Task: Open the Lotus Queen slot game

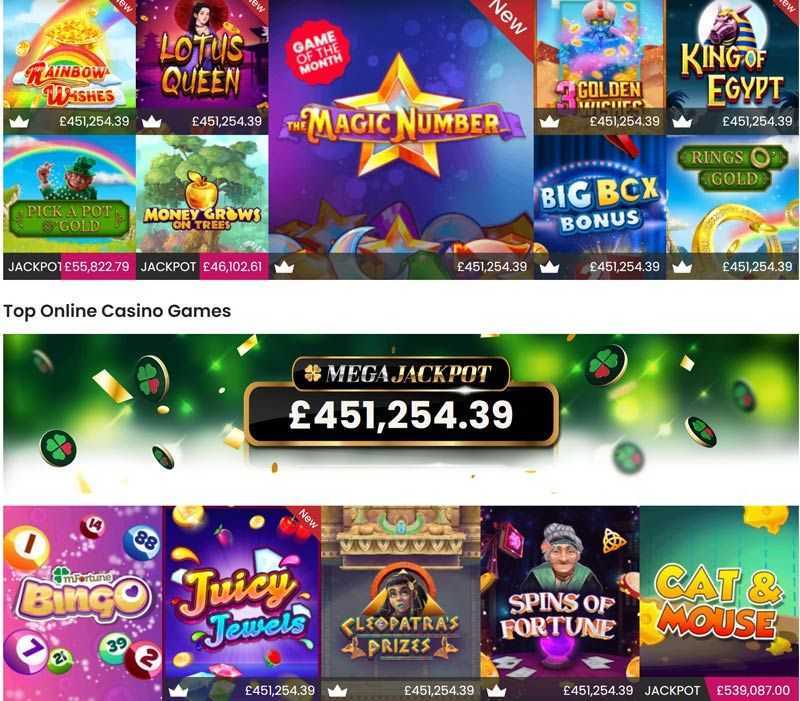Action: (x=202, y=66)
